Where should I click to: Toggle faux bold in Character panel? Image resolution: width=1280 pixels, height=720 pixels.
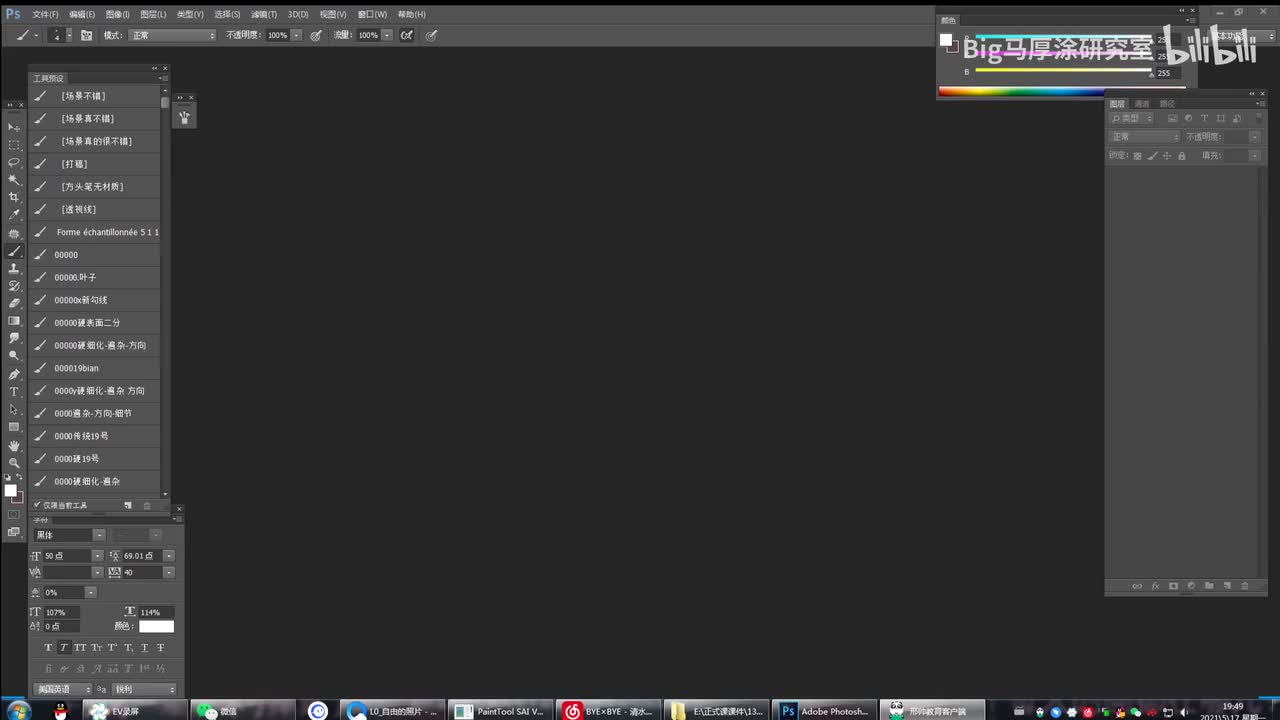tap(48, 647)
